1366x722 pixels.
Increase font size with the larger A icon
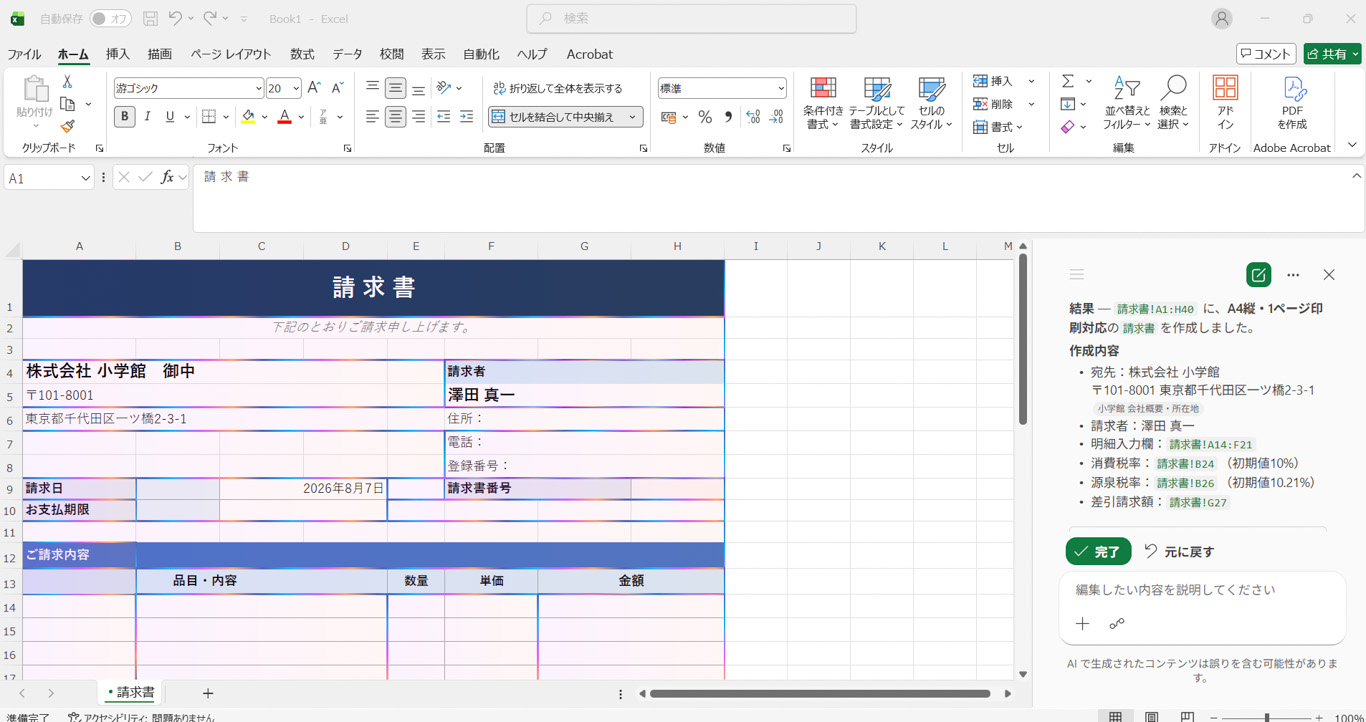coord(314,88)
